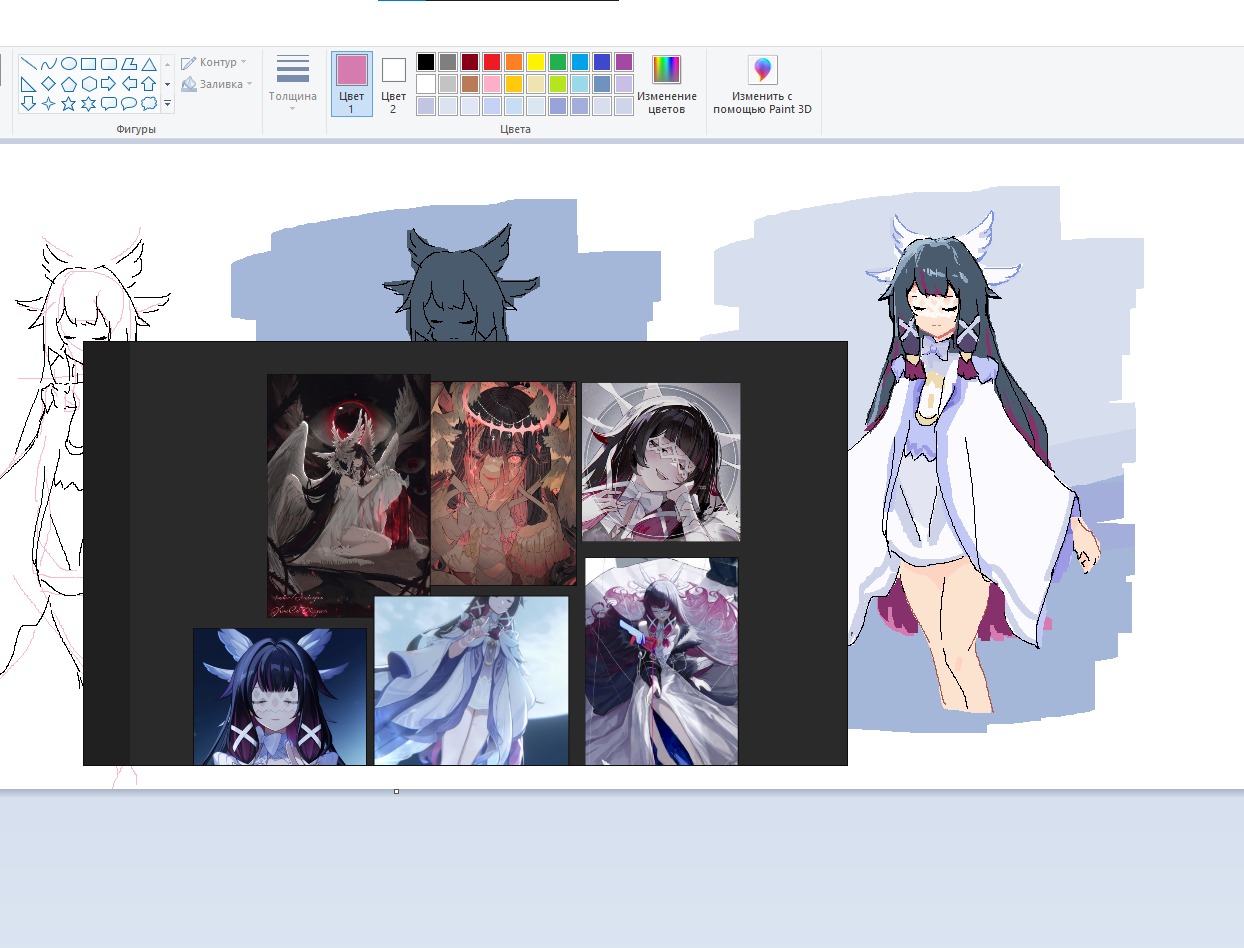Select the Triangle shape tool
Image resolution: width=1244 pixels, height=948 pixels.
pos(148,63)
